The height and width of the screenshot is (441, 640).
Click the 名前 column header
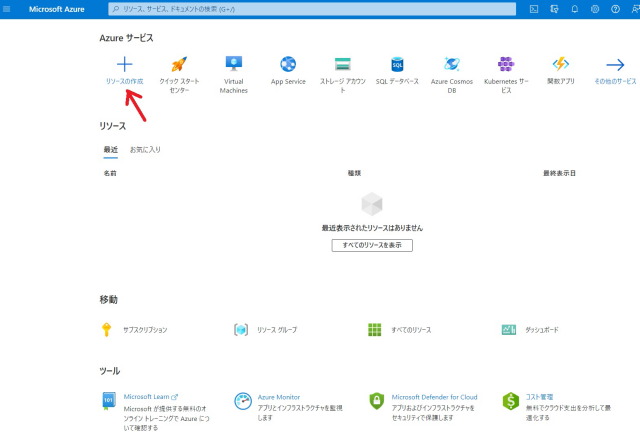pyautogui.click(x=110, y=173)
